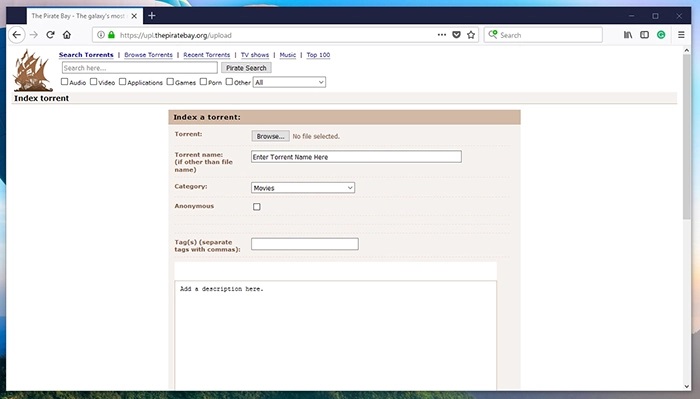Click the Pirate Bay ship logo
The image size is (700, 399).
[33, 71]
